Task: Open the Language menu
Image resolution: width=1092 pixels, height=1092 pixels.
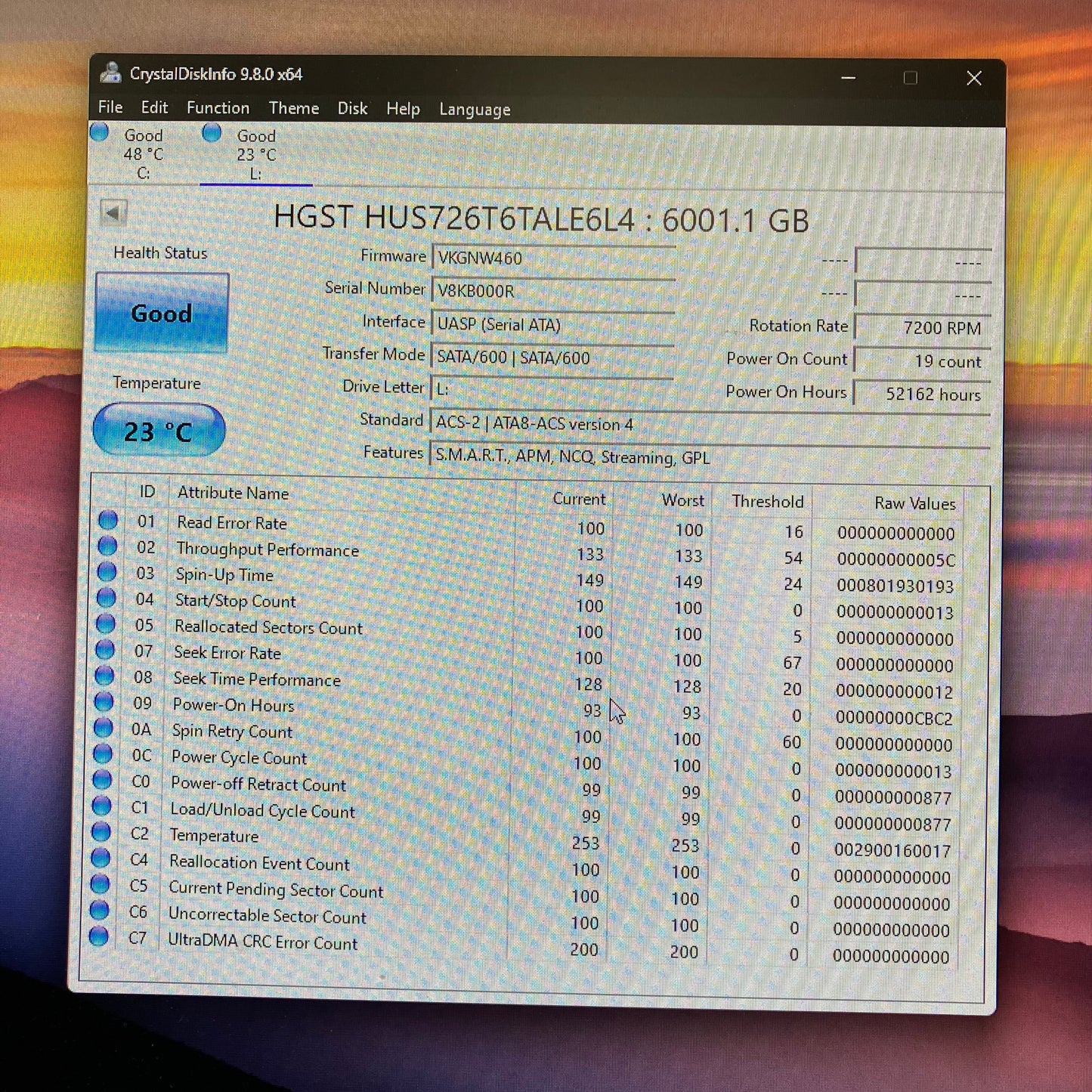Action: tap(475, 110)
